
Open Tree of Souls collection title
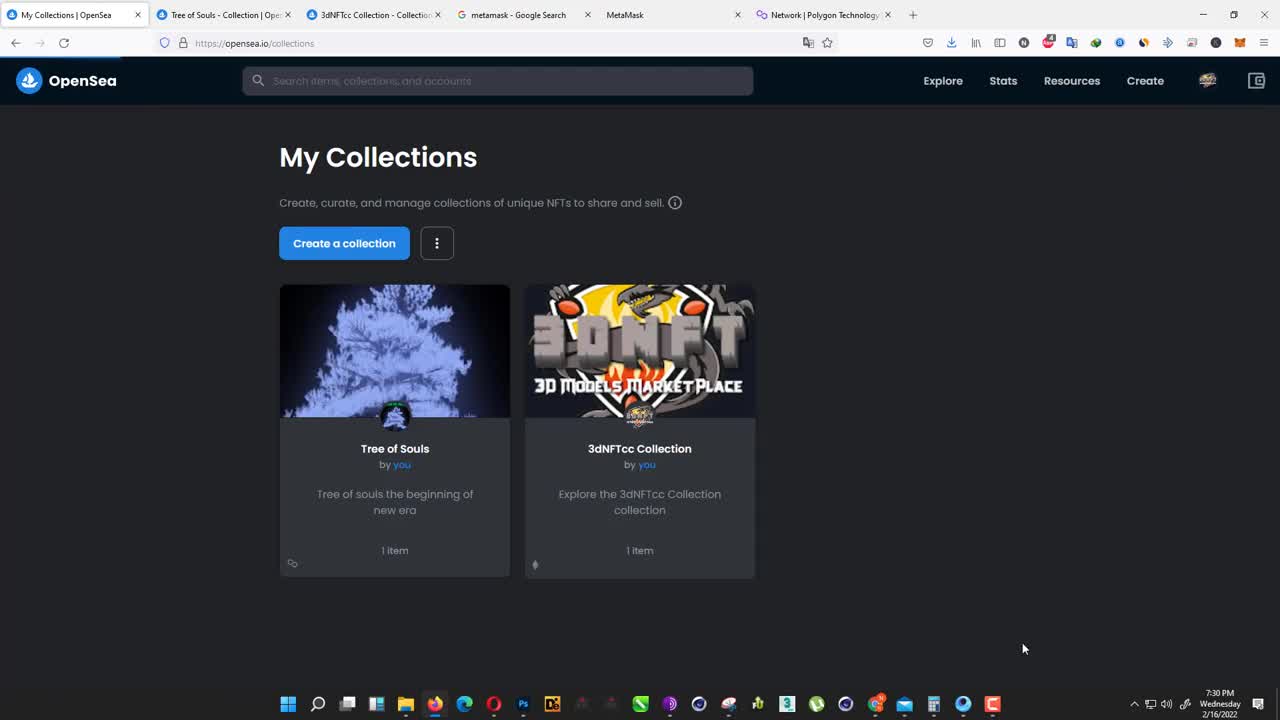(x=395, y=449)
